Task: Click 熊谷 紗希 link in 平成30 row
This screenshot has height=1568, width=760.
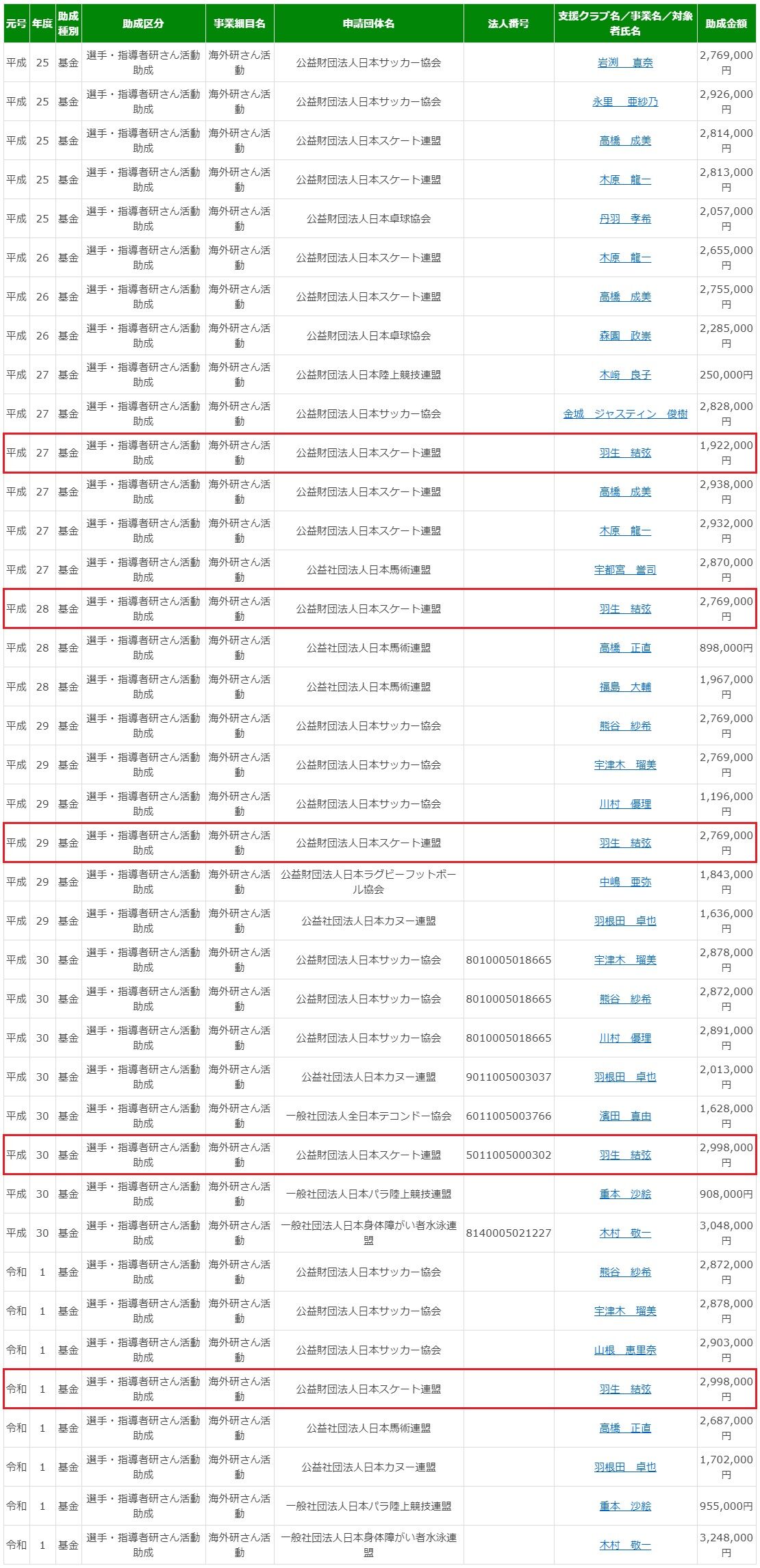Action: 625,999
